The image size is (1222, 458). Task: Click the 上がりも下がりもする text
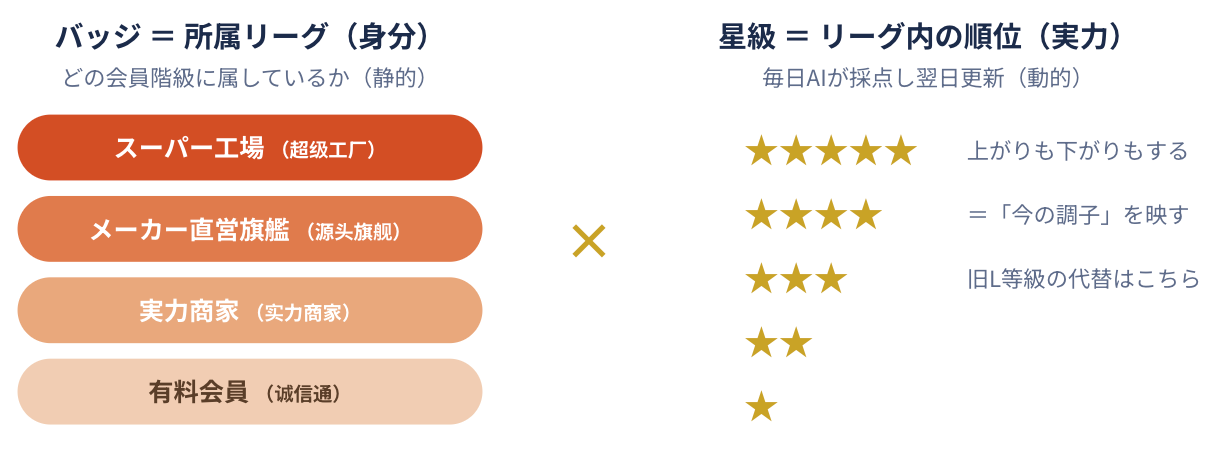[1077, 151]
